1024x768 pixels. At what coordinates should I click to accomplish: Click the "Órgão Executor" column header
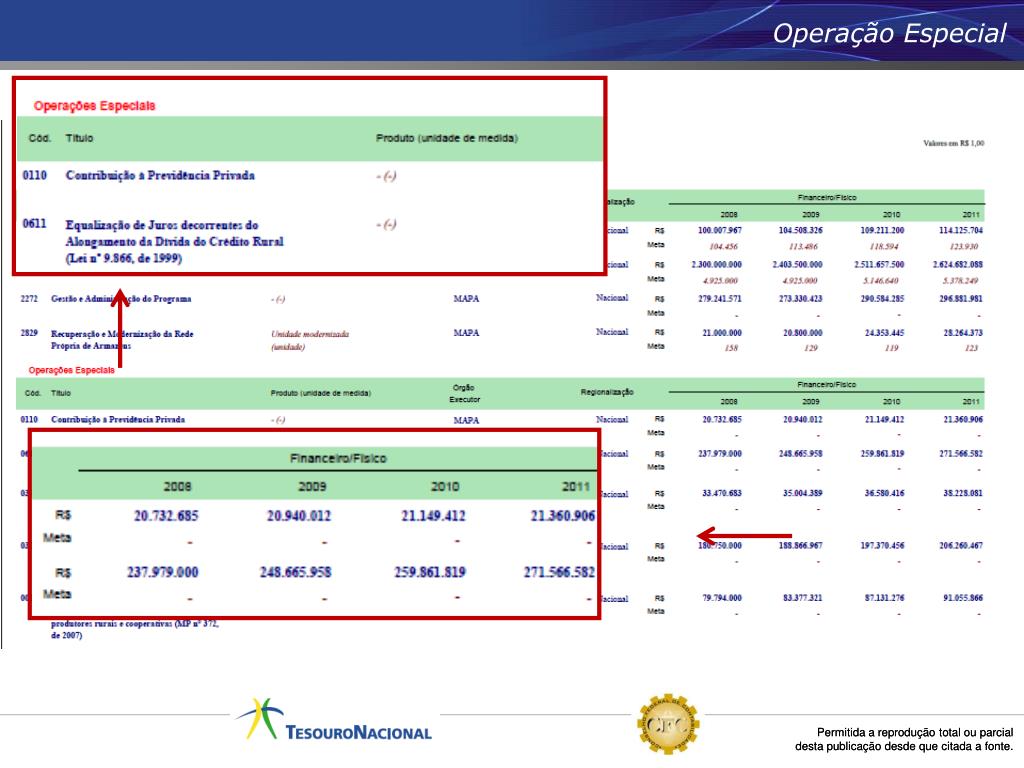tap(464, 393)
